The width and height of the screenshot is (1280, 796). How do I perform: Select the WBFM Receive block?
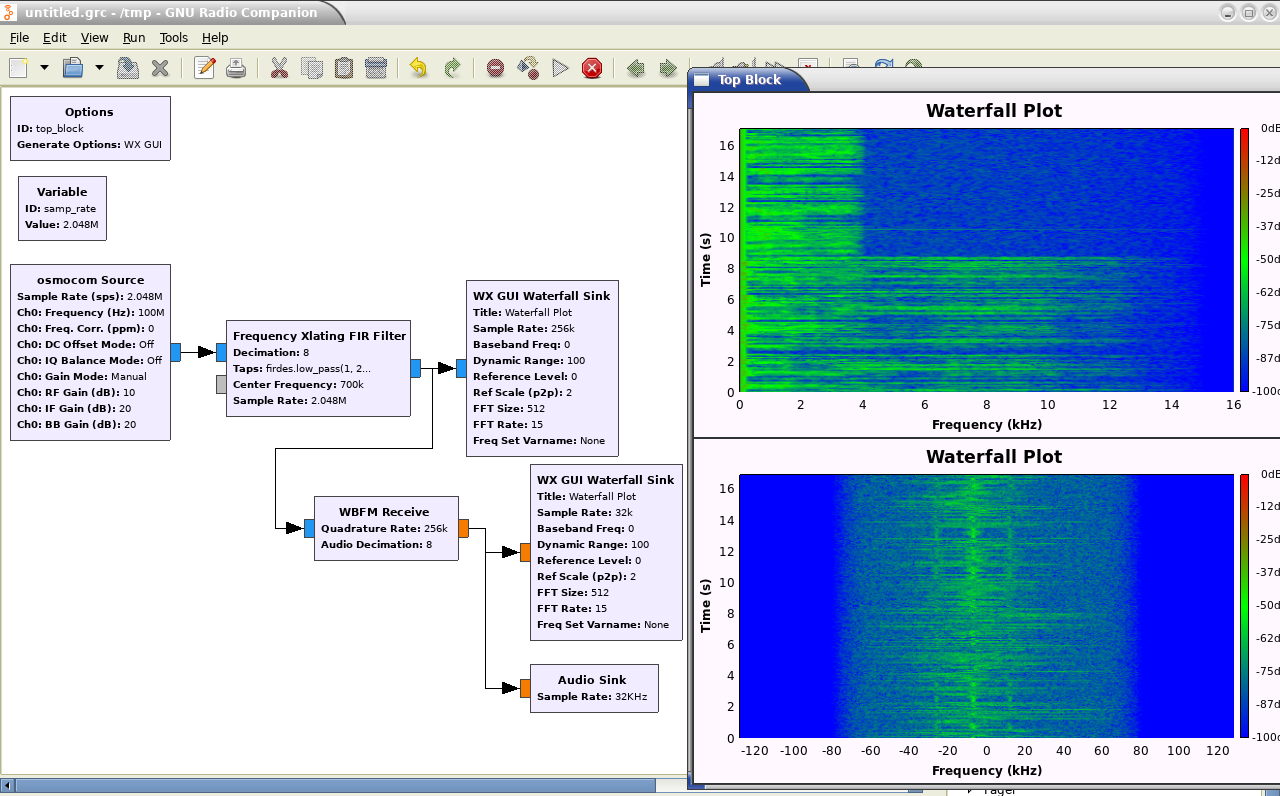386,528
